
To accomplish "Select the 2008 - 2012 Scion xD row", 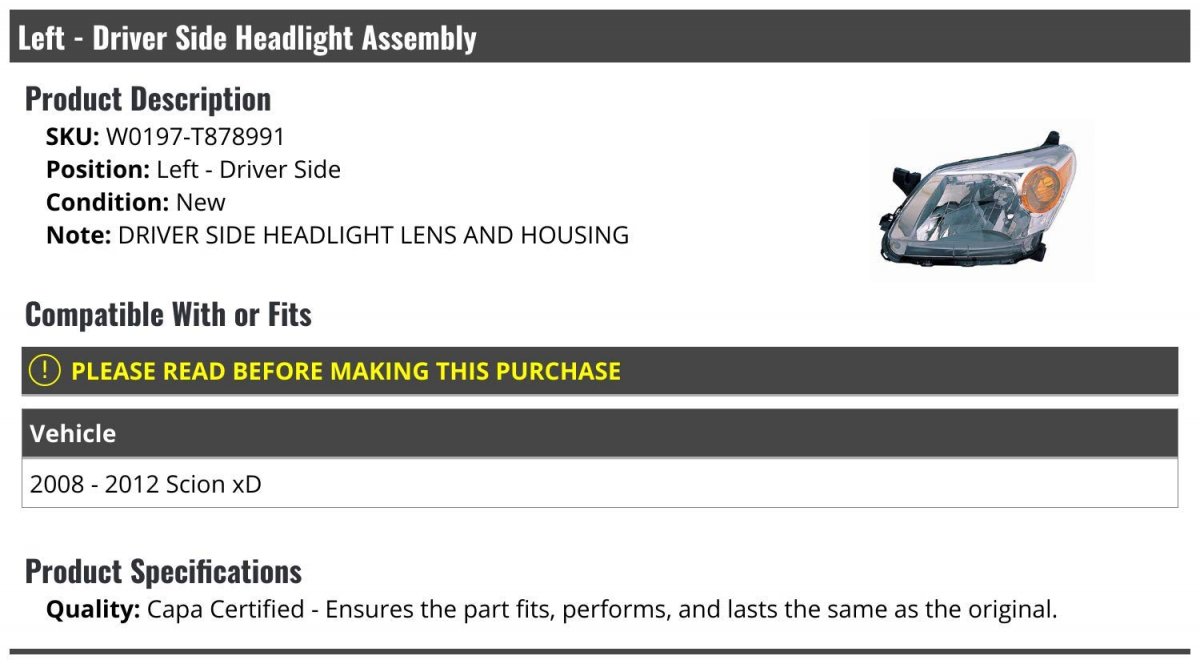I will tap(146, 484).
